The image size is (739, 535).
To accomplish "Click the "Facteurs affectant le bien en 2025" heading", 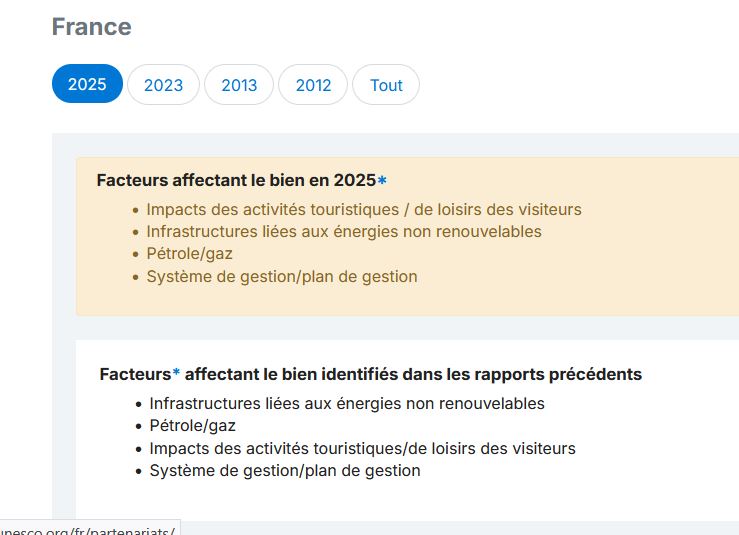I will pos(235,181).
